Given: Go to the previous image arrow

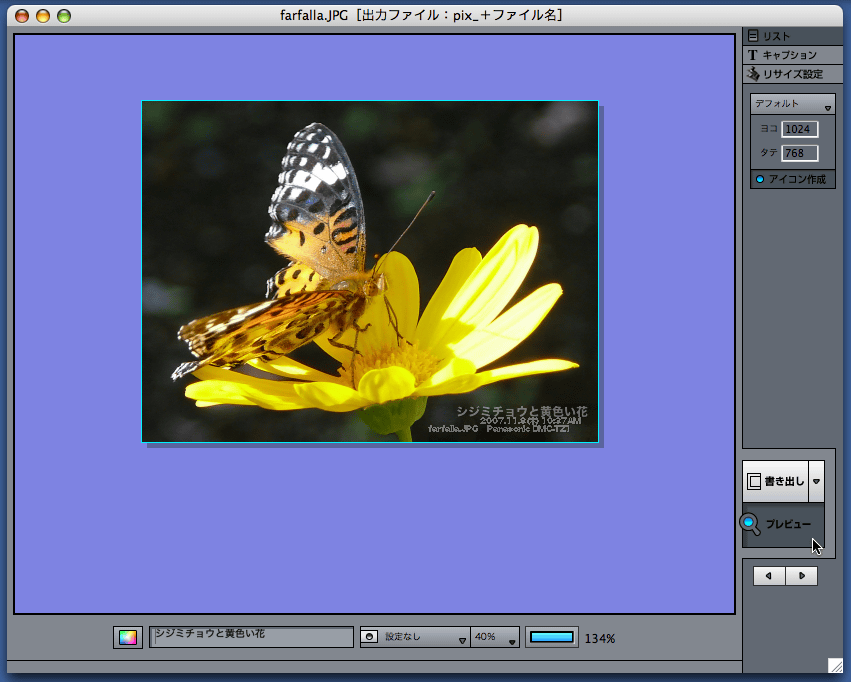Looking at the screenshot, I should [x=769, y=576].
